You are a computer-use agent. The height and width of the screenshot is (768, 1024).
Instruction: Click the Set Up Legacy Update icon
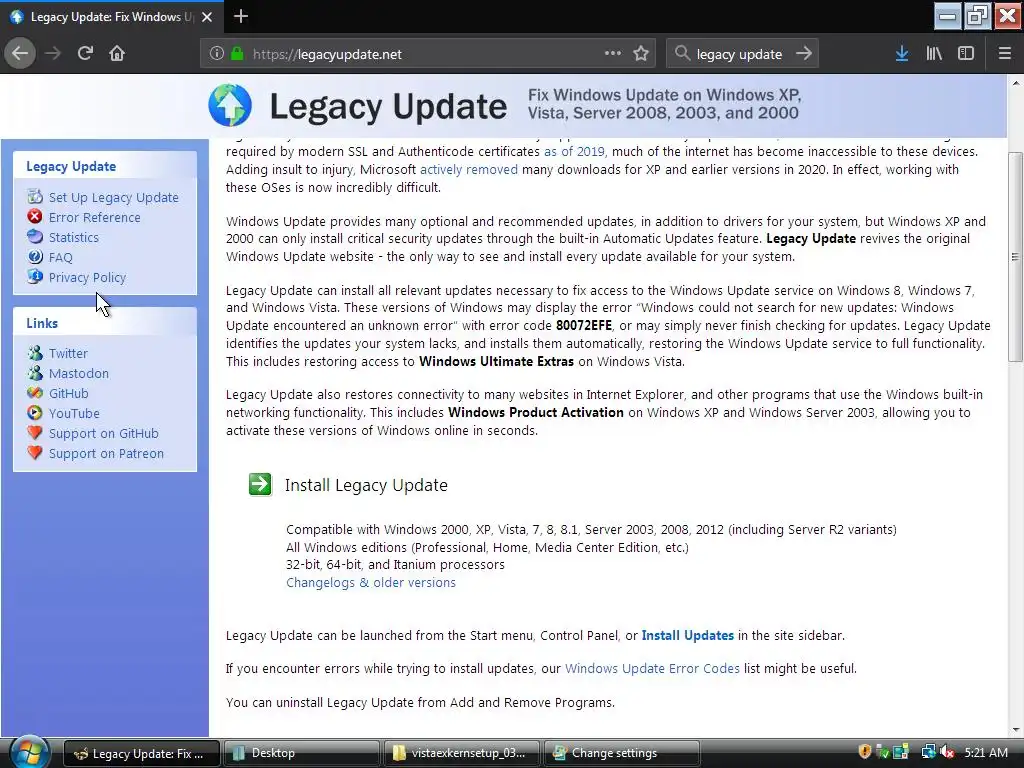click(x=35, y=197)
